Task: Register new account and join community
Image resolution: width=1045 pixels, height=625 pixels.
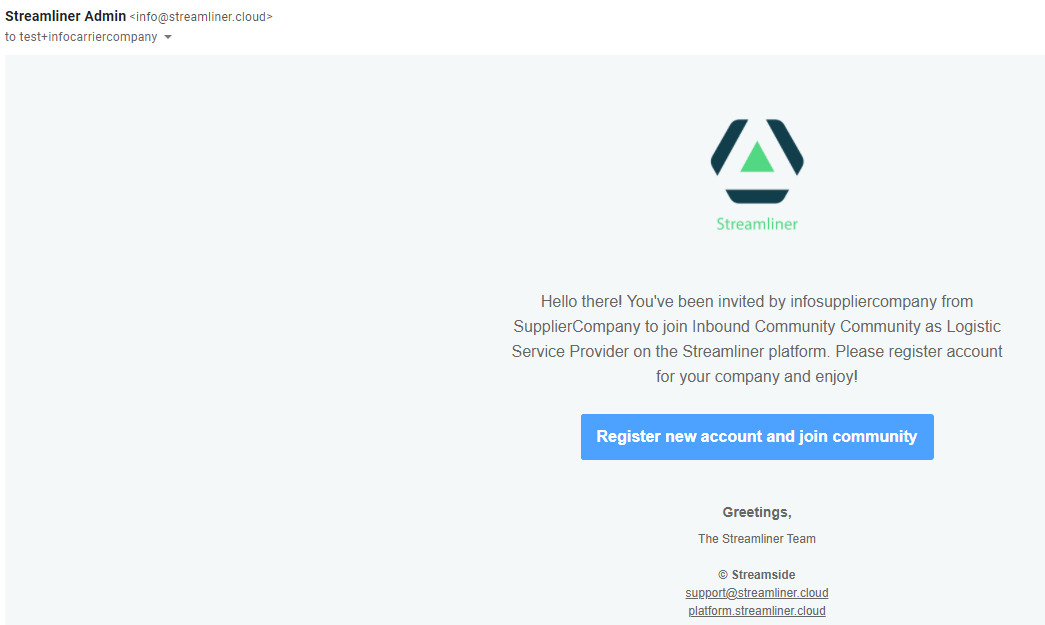Action: [757, 437]
